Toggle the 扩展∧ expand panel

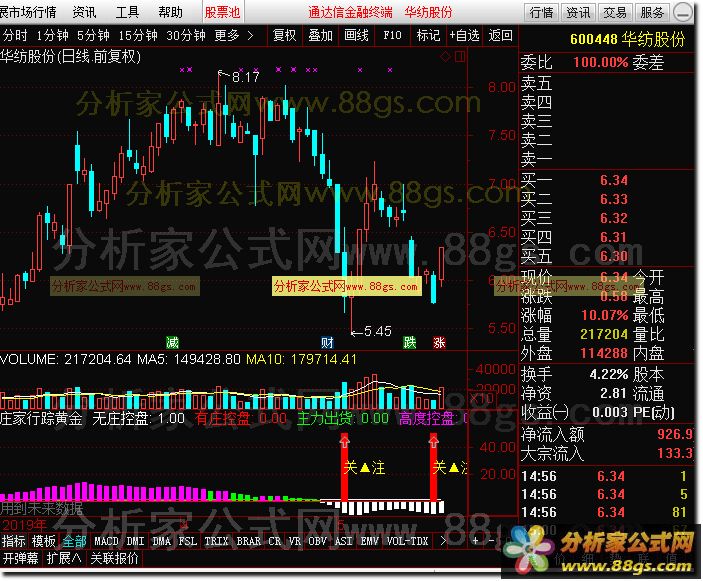tap(64, 558)
